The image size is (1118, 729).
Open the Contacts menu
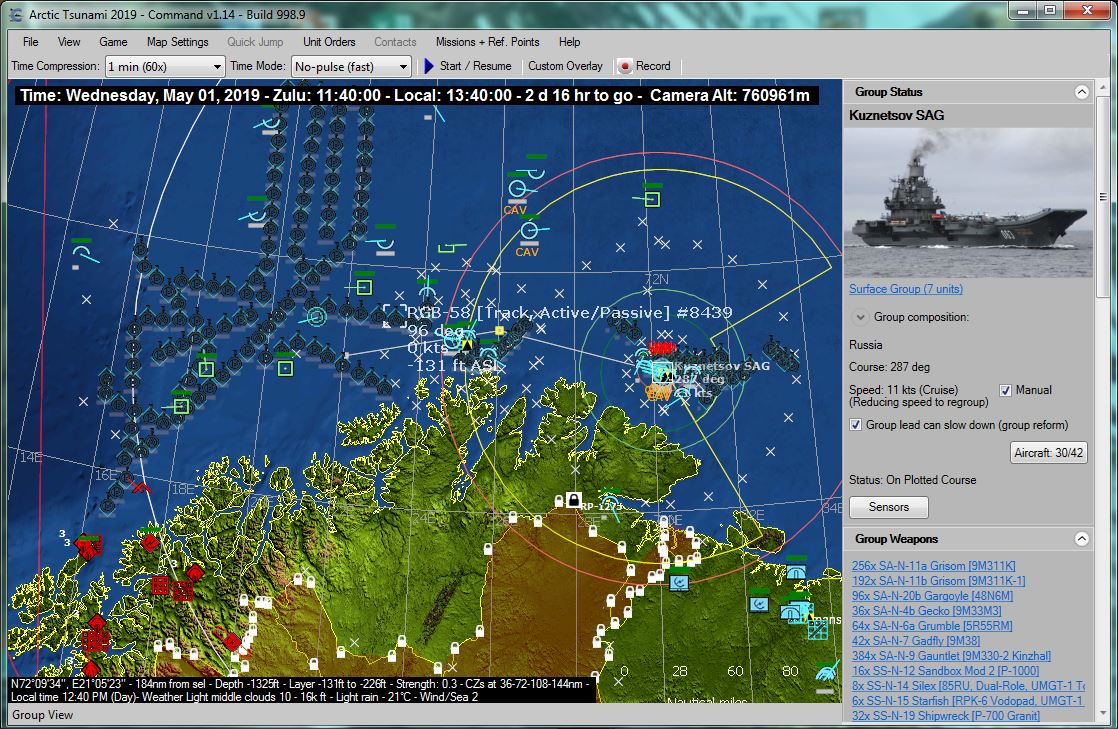(x=395, y=42)
